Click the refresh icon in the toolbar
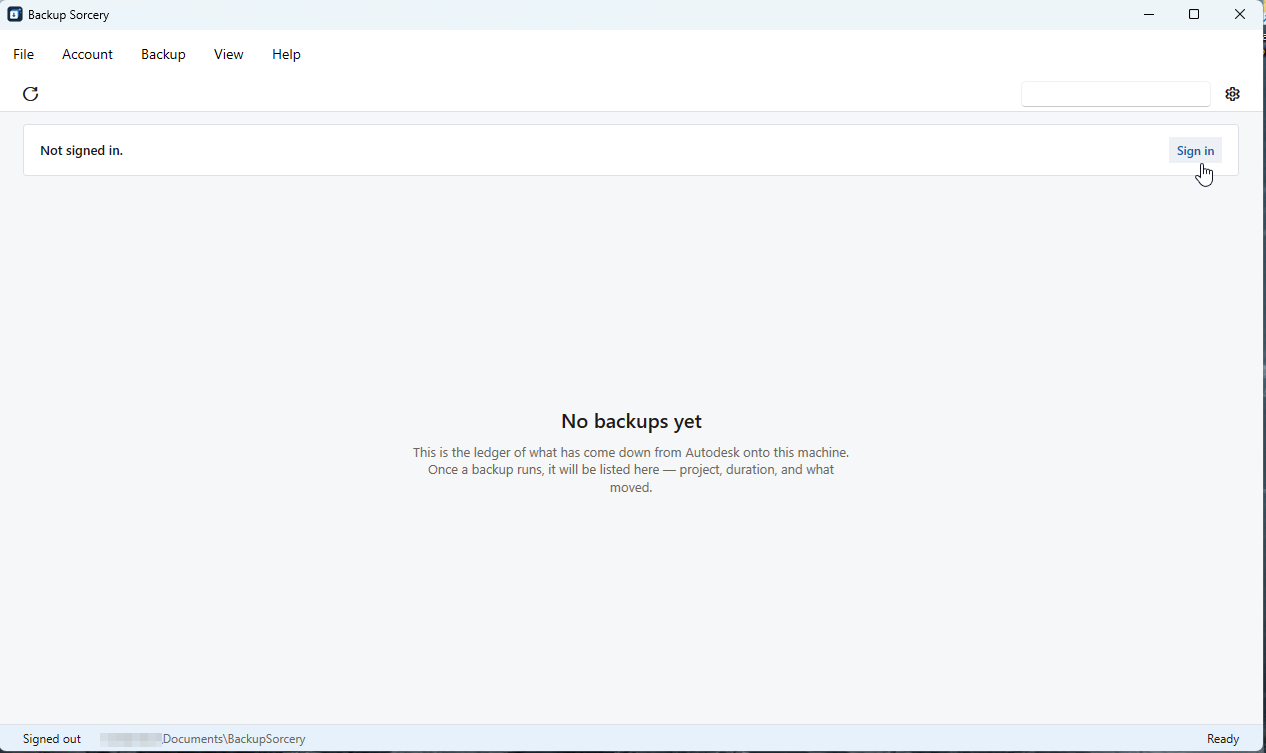1266x753 pixels. coord(31,94)
